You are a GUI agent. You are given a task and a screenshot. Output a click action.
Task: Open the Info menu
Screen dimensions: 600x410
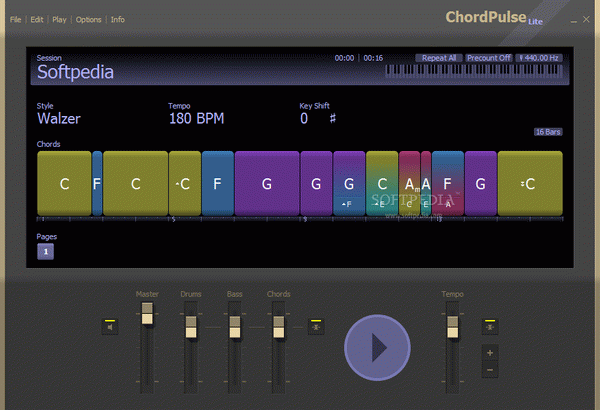tap(117, 20)
